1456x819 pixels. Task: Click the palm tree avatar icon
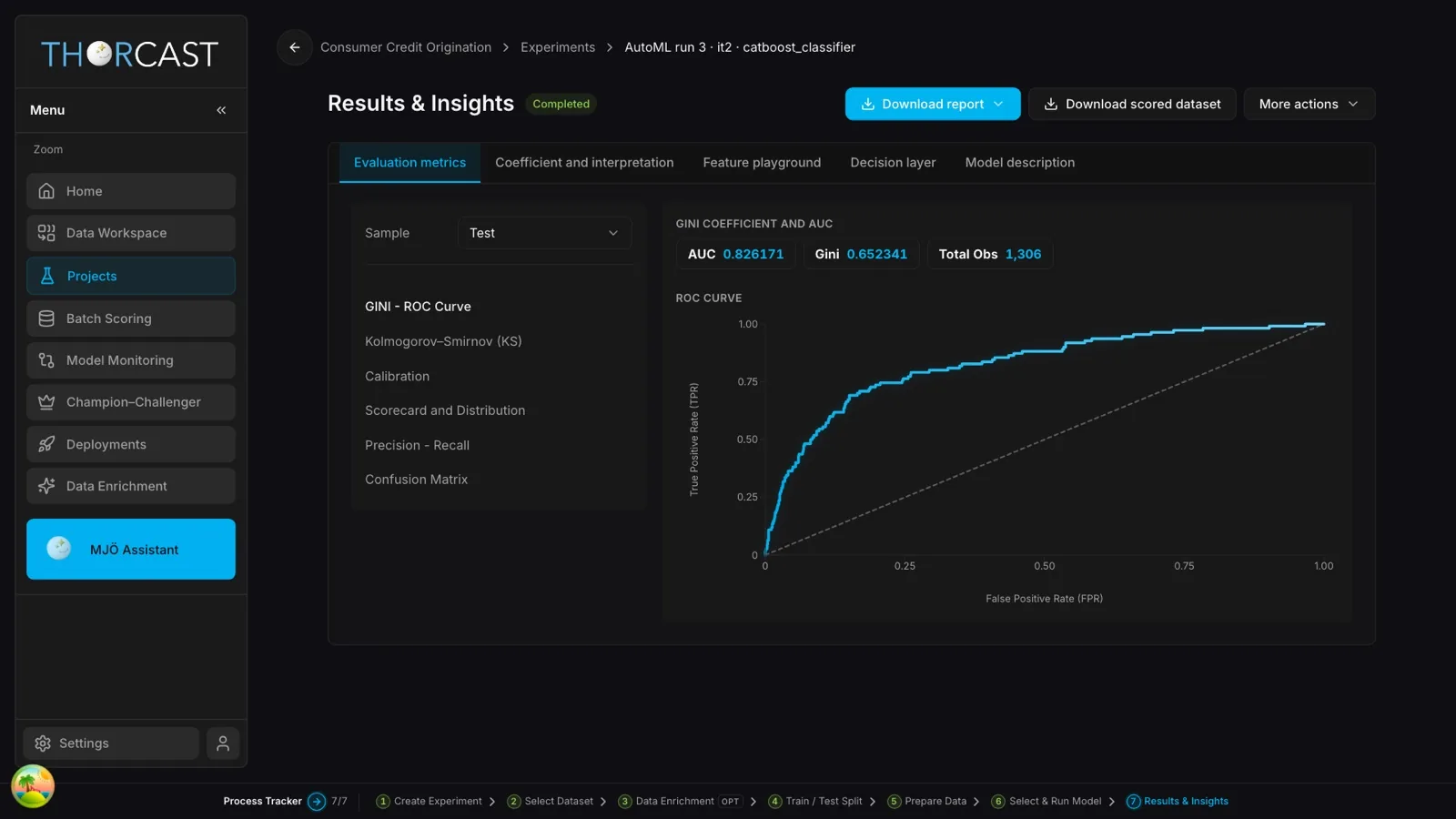click(33, 786)
